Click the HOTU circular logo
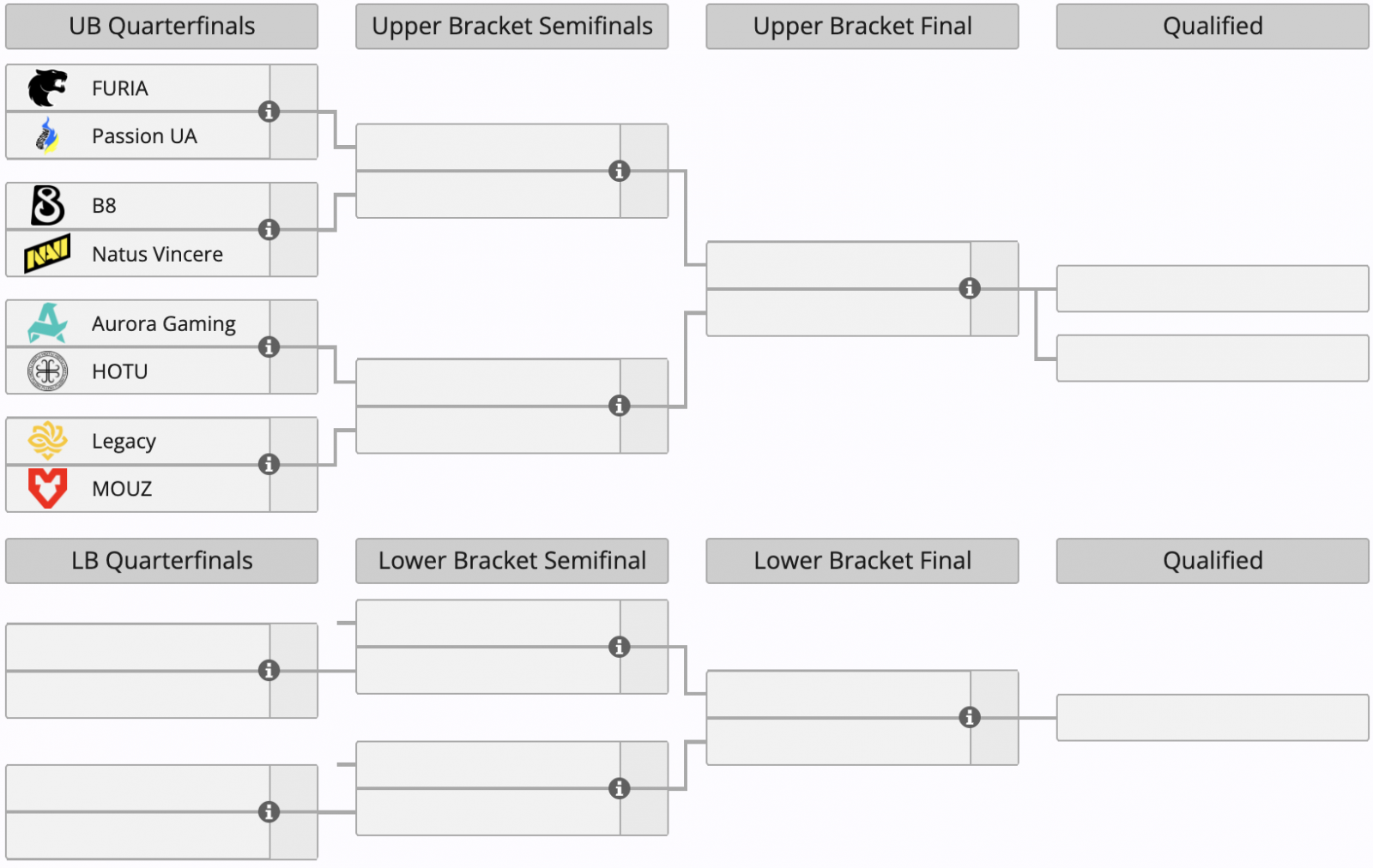The image size is (1373, 868). (47, 371)
